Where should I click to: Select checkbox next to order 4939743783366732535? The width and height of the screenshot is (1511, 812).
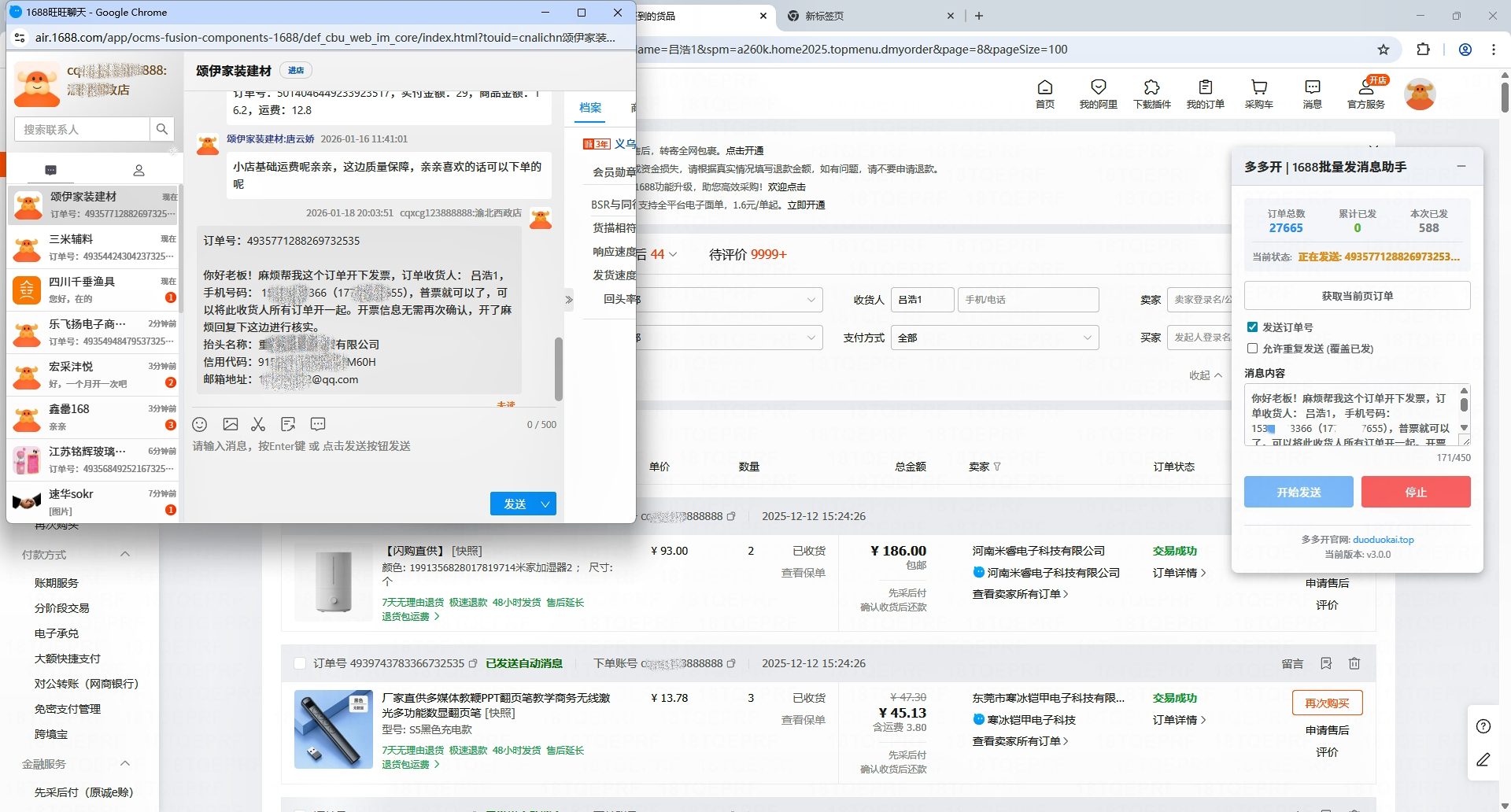pyautogui.click(x=299, y=663)
